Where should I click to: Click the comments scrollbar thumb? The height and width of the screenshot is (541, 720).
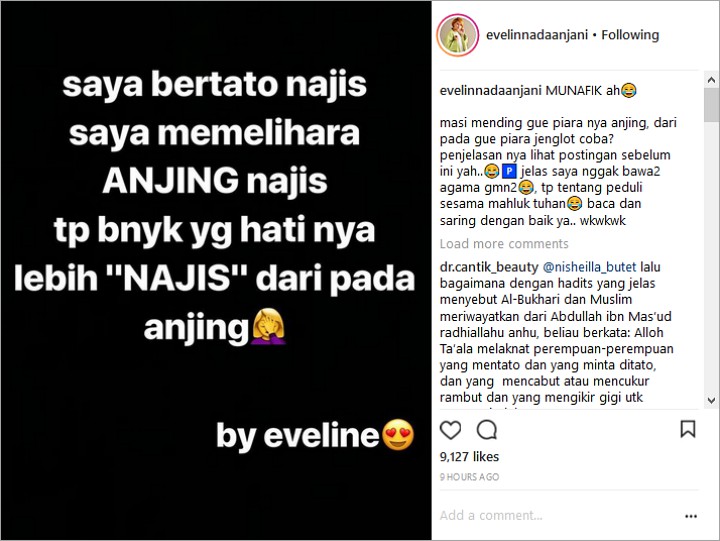coord(711,105)
